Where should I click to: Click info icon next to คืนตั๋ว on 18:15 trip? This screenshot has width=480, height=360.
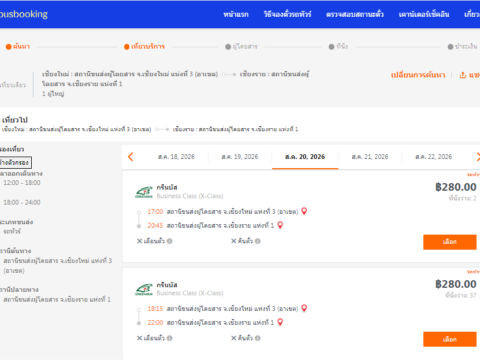tap(258, 338)
